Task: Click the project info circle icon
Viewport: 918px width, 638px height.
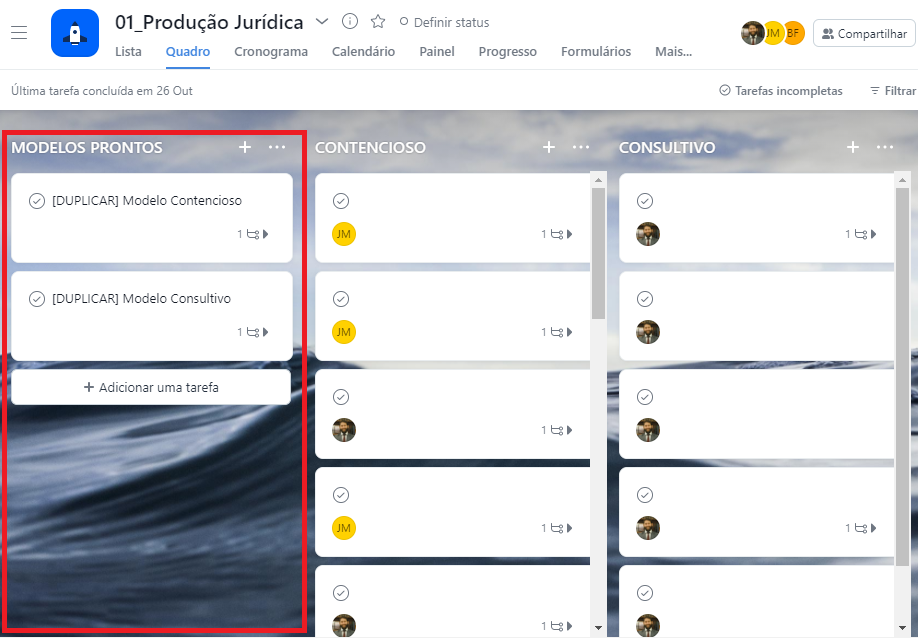Action: 350,21
